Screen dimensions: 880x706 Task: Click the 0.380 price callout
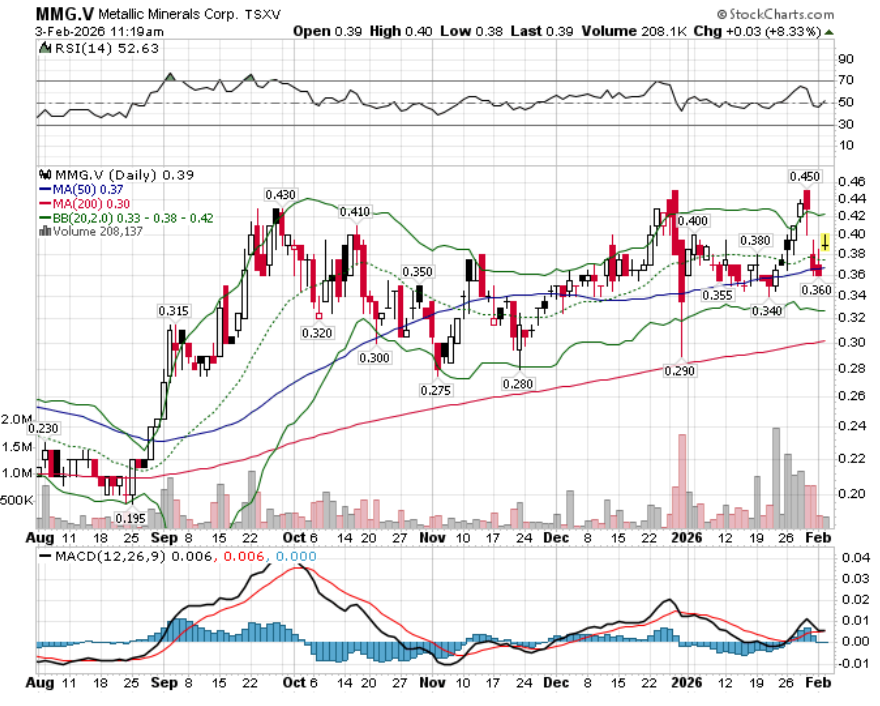point(755,241)
